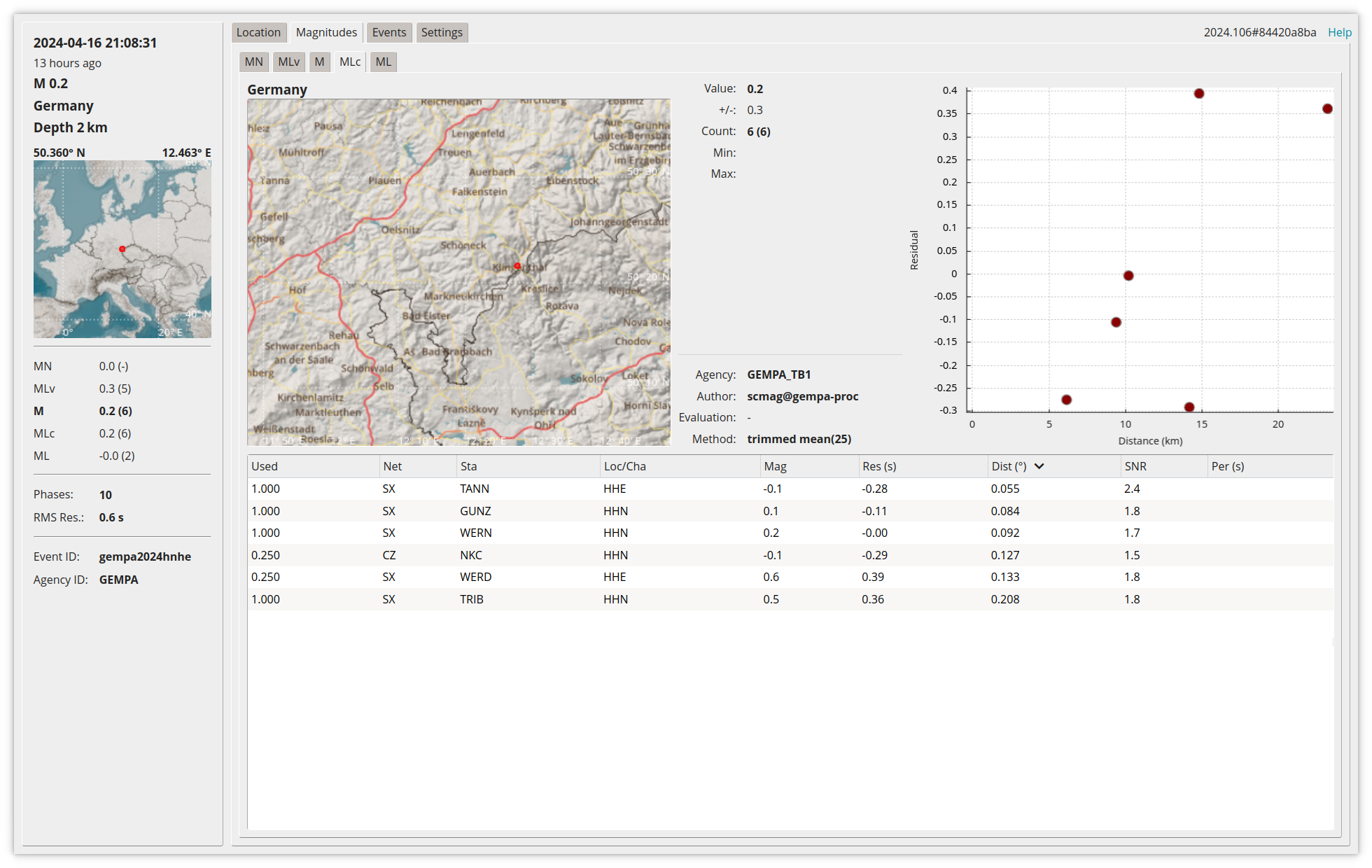1372x868 pixels.
Task: Select the CZ NKC station row
Action: pos(470,555)
